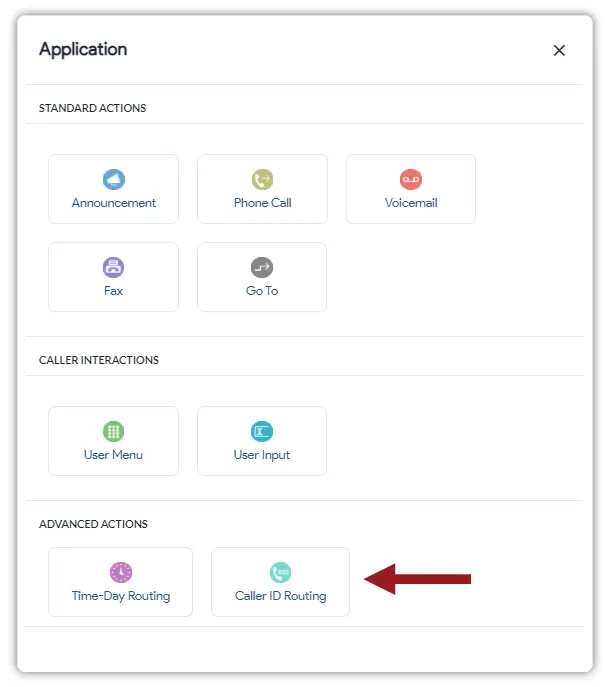606x687 pixels.
Task: Open the User Menu text label
Action: tap(114, 455)
